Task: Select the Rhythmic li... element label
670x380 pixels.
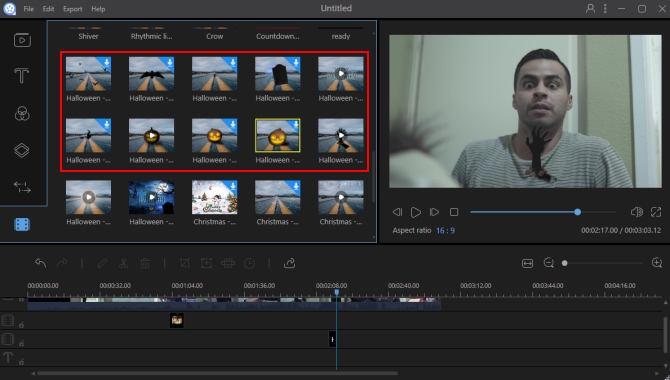Action: click(x=151, y=36)
